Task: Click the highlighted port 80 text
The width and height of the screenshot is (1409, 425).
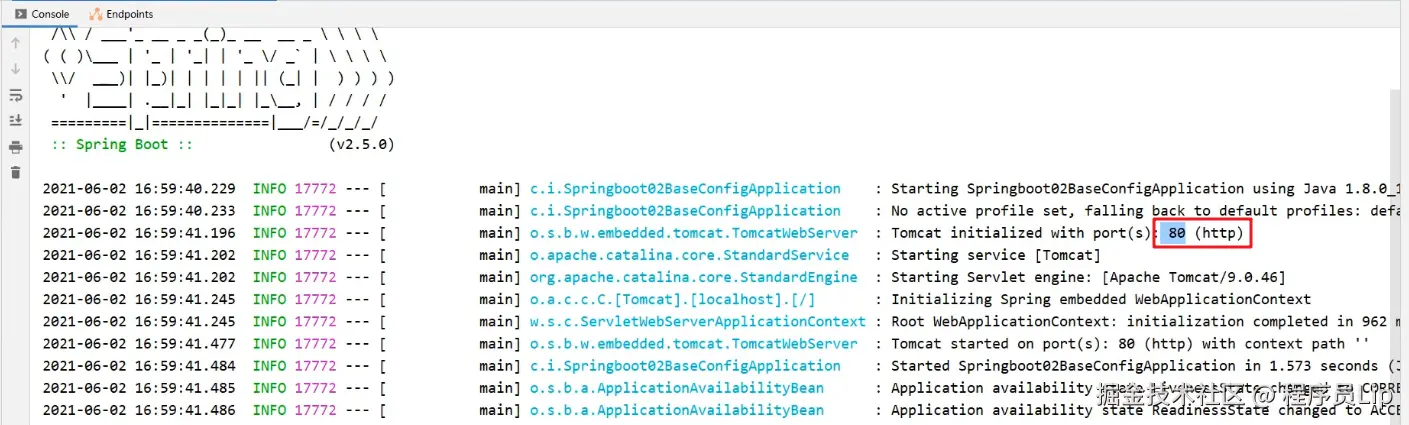Action: [1176, 233]
